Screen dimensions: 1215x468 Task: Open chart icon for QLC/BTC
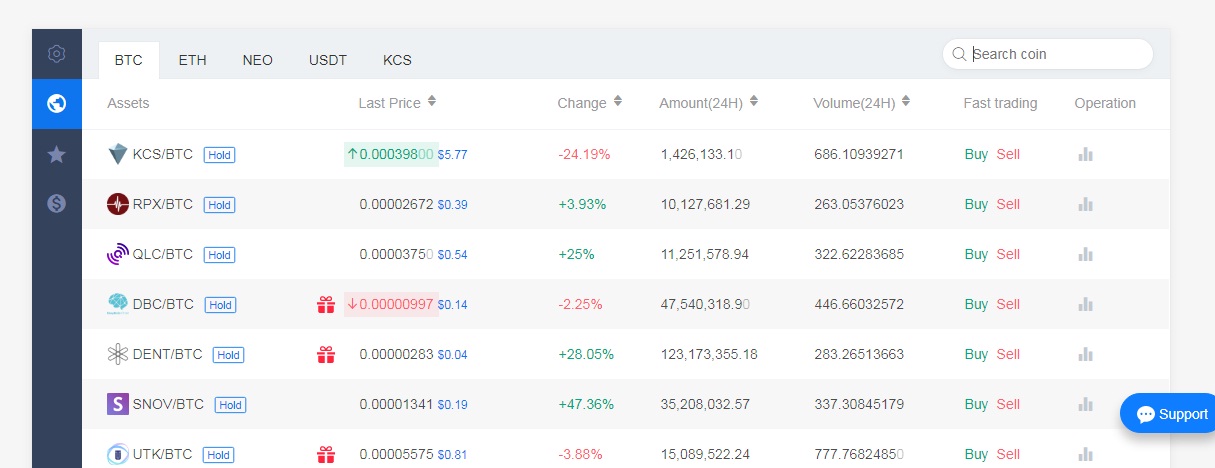pos(1085,254)
